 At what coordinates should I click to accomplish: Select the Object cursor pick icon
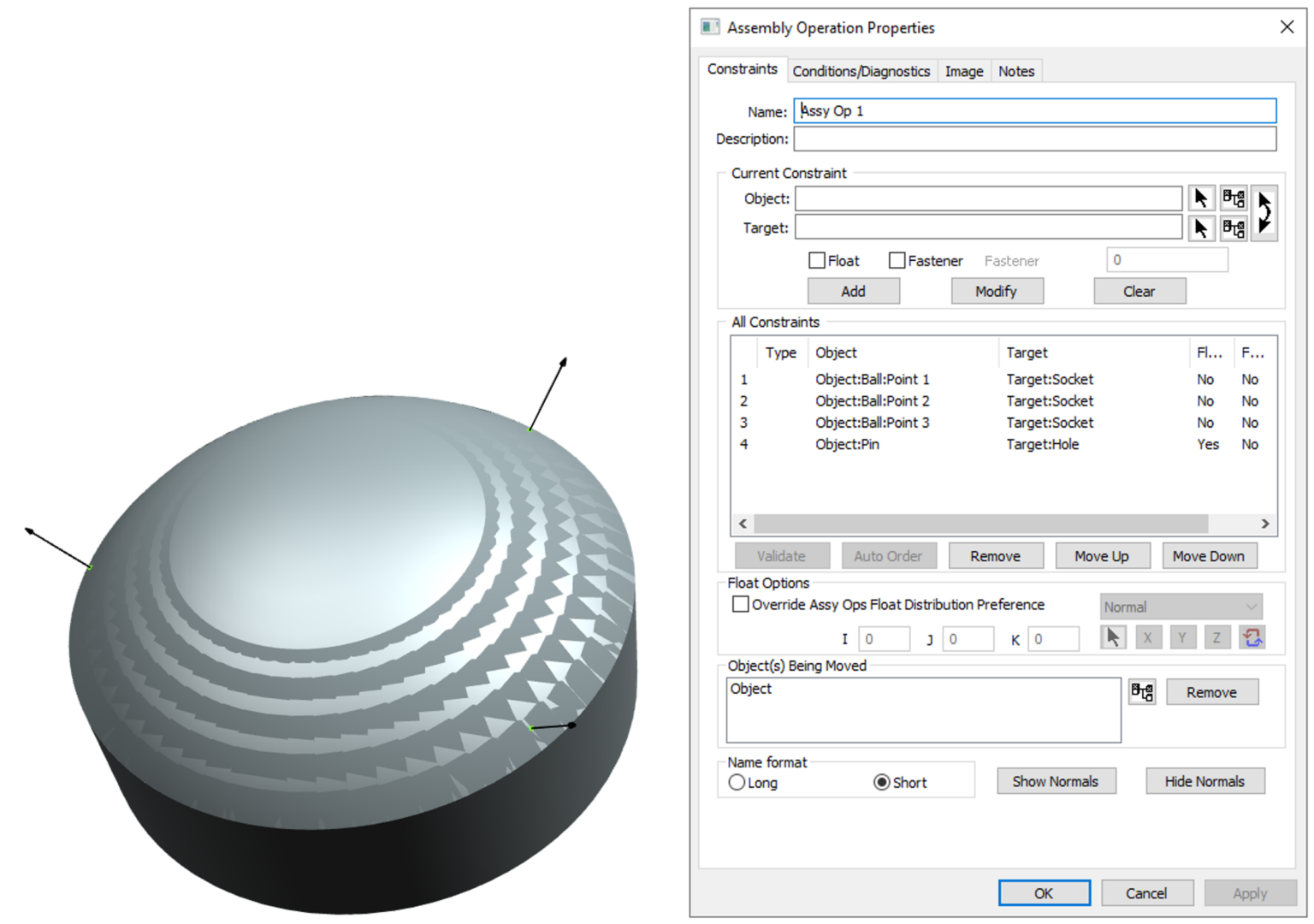1201,198
